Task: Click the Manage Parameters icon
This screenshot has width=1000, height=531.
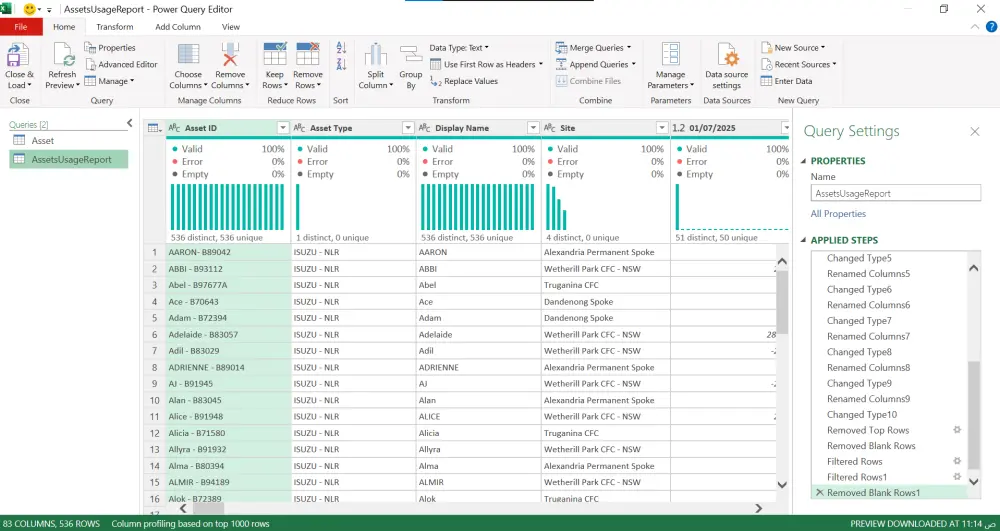Action: (670, 55)
